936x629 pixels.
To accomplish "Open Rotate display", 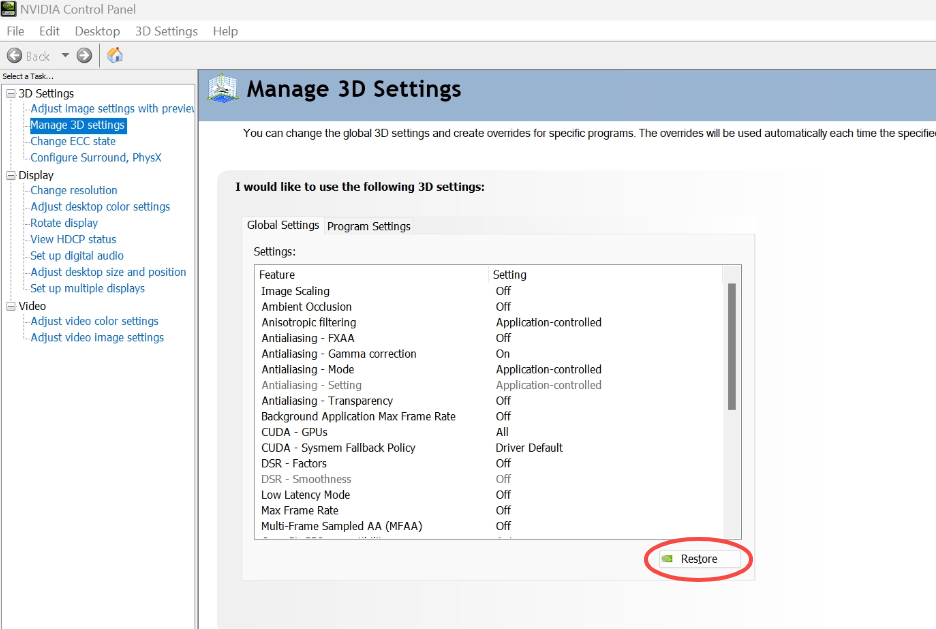I will pos(64,223).
